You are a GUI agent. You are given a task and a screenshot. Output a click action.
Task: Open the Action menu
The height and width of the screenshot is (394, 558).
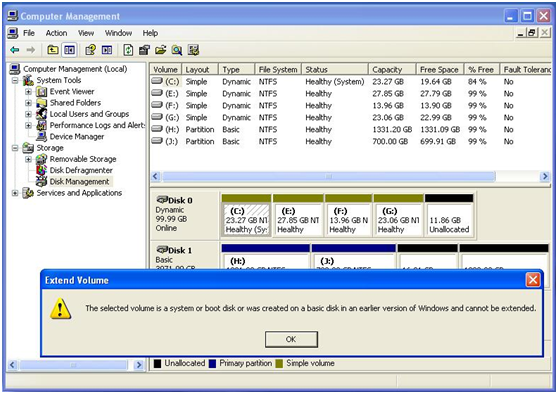[x=56, y=33]
